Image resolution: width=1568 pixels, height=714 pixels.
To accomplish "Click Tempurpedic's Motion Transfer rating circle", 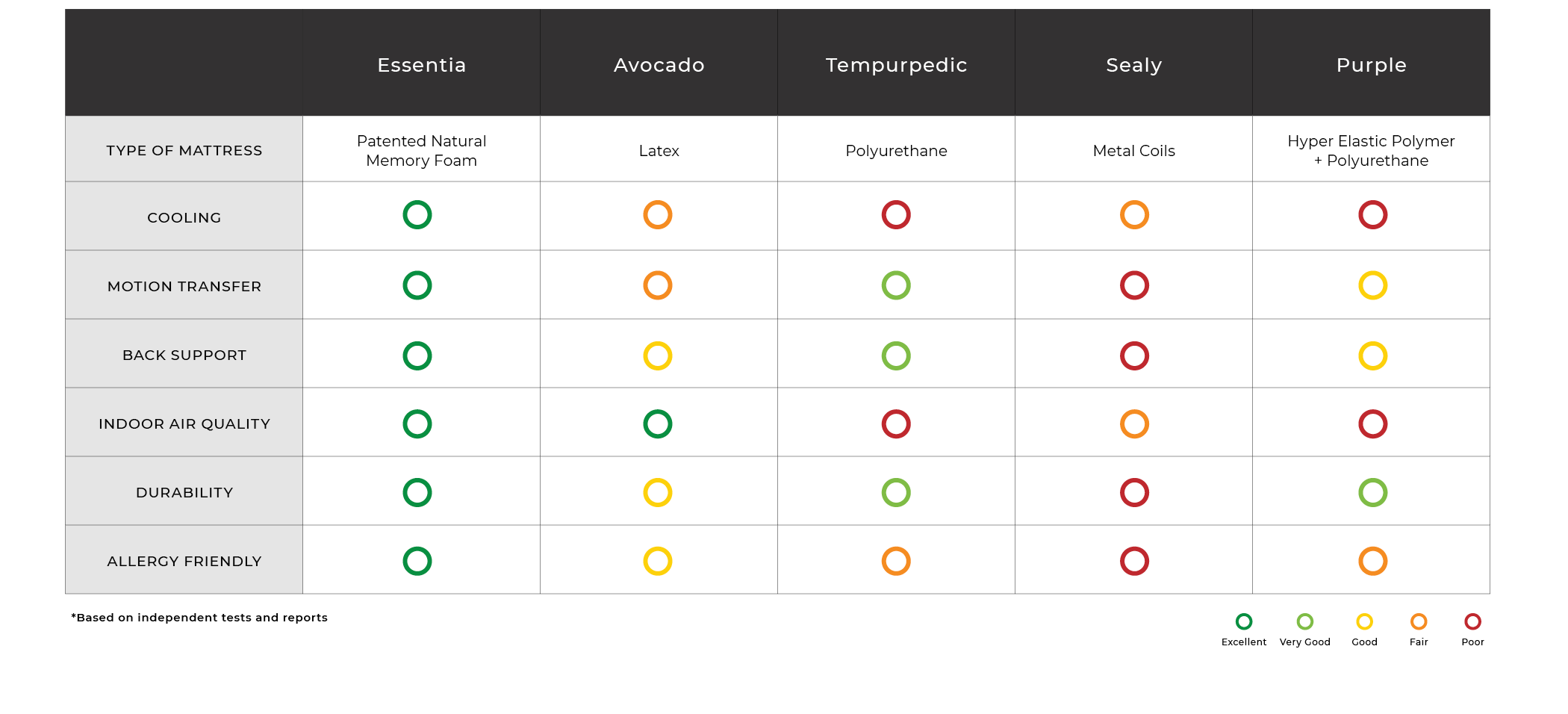I will click(x=896, y=285).
